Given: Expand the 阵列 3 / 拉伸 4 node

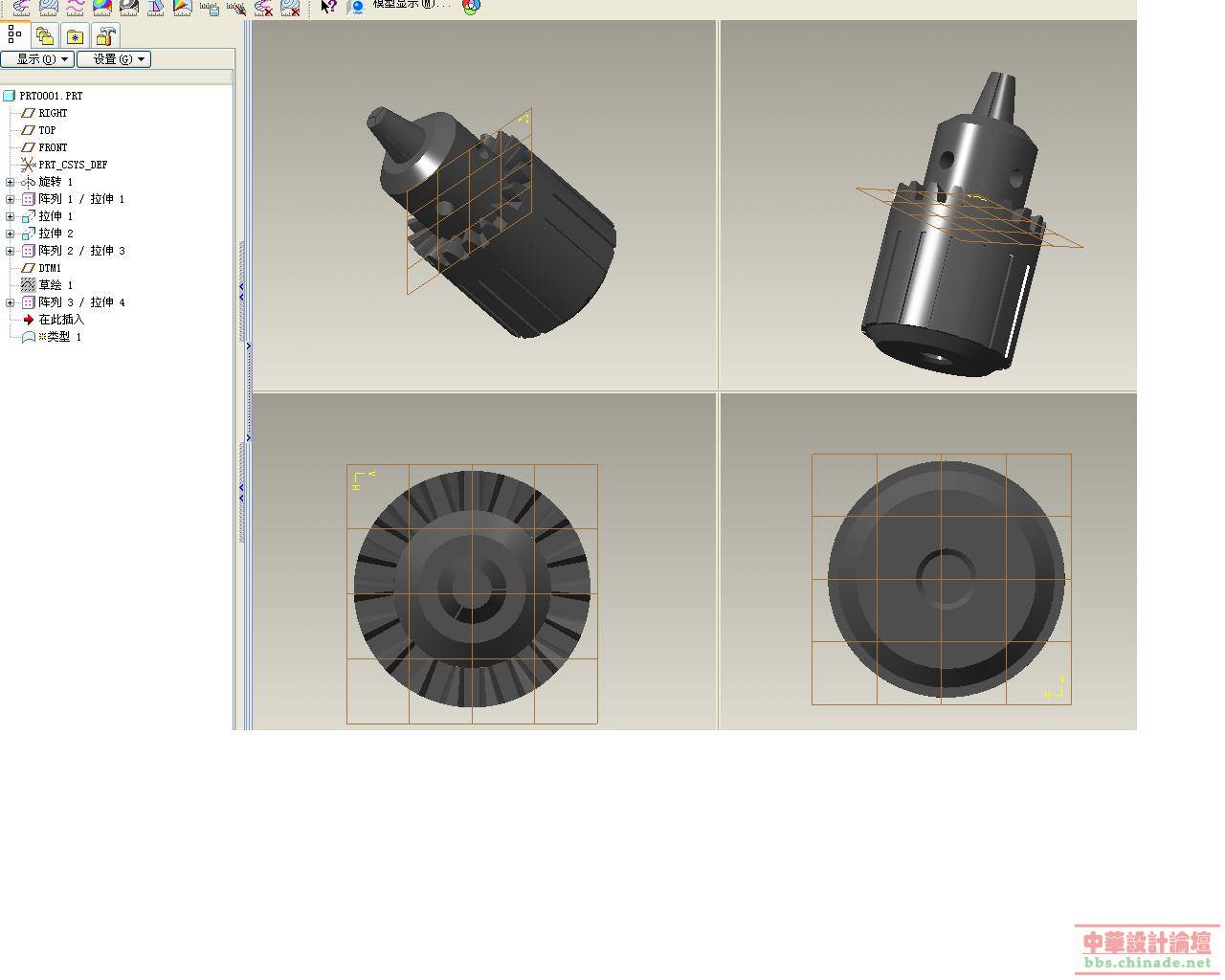Looking at the screenshot, I should tap(11, 302).
